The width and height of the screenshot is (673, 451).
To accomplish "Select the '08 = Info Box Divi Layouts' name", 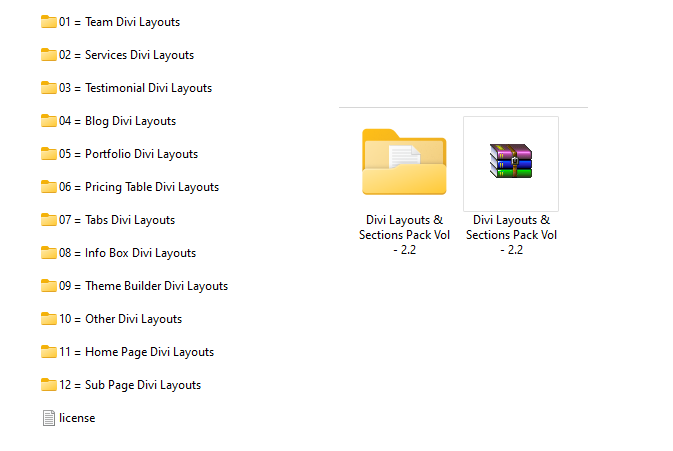I will click(127, 253).
